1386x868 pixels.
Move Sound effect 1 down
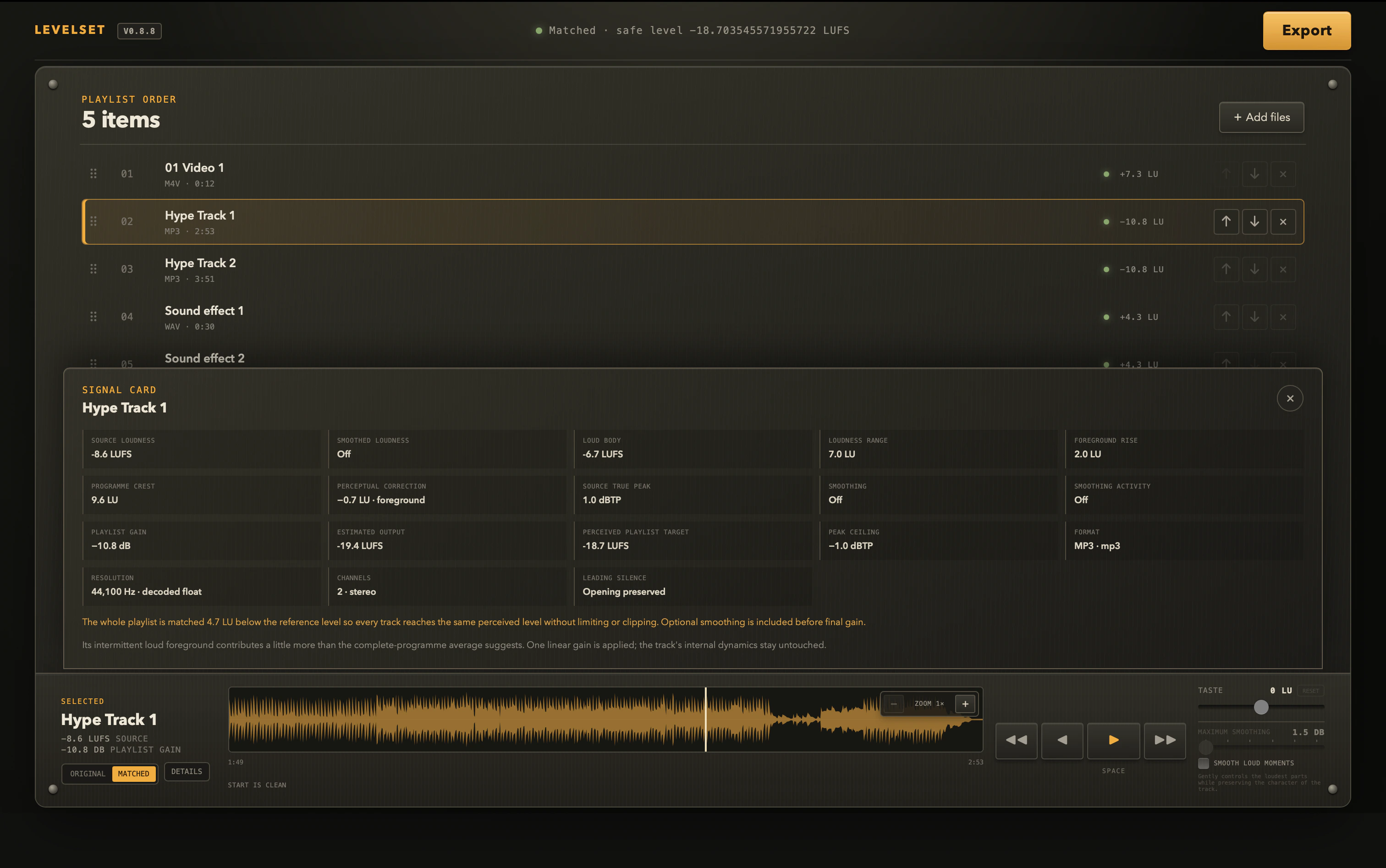tap(1254, 317)
